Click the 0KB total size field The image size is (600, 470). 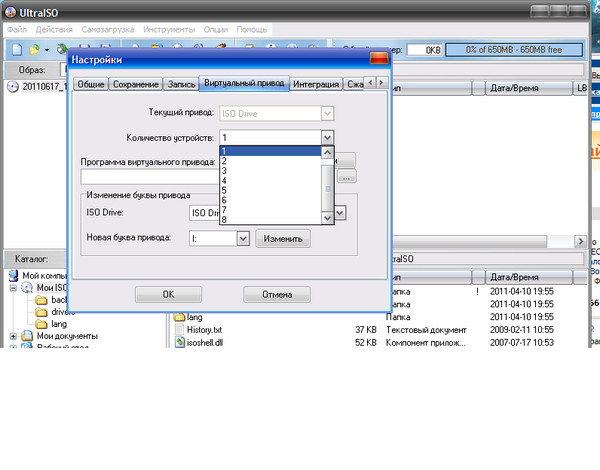coord(424,50)
